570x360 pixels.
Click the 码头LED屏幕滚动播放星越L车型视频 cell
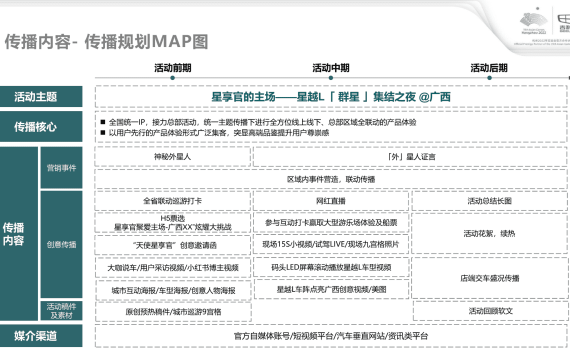331,267
